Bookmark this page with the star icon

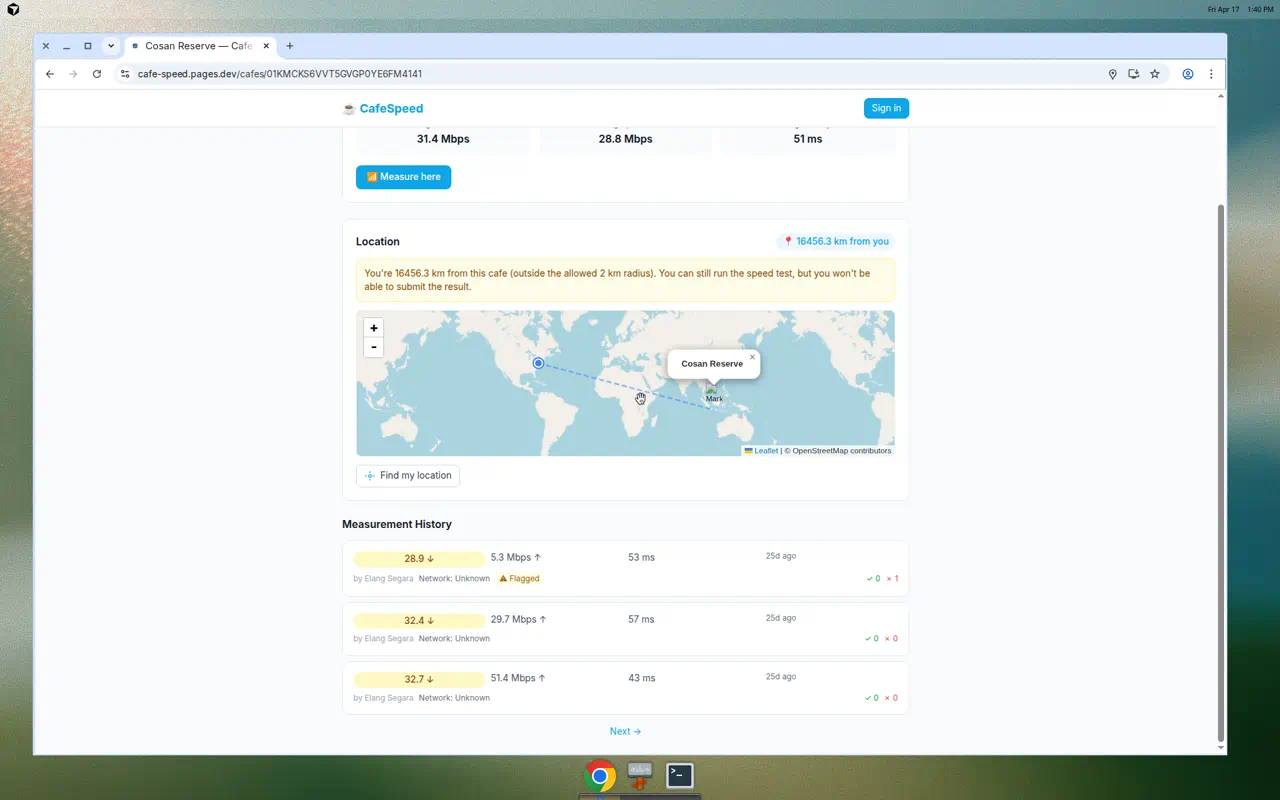coord(1155,74)
